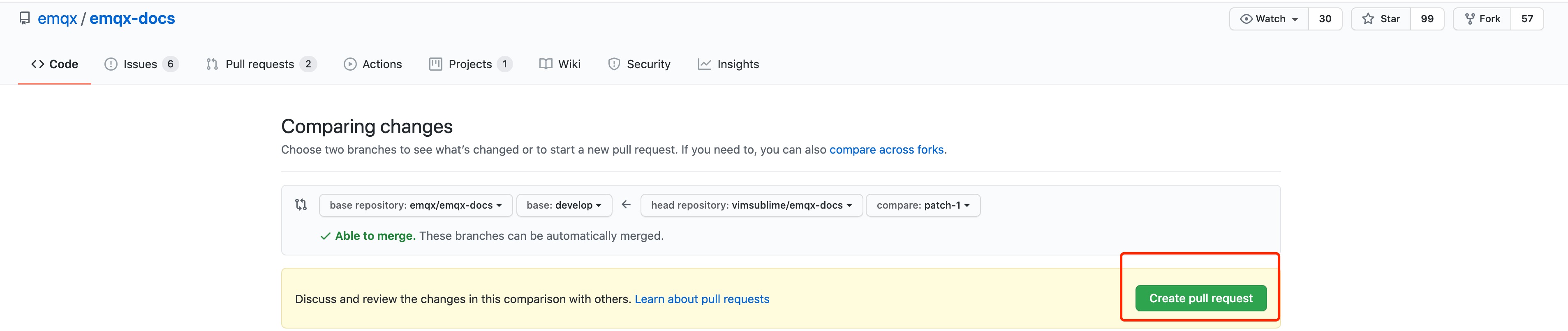This screenshot has height=331, width=1568.
Task: Click the Projects count badge 1
Action: pos(504,64)
